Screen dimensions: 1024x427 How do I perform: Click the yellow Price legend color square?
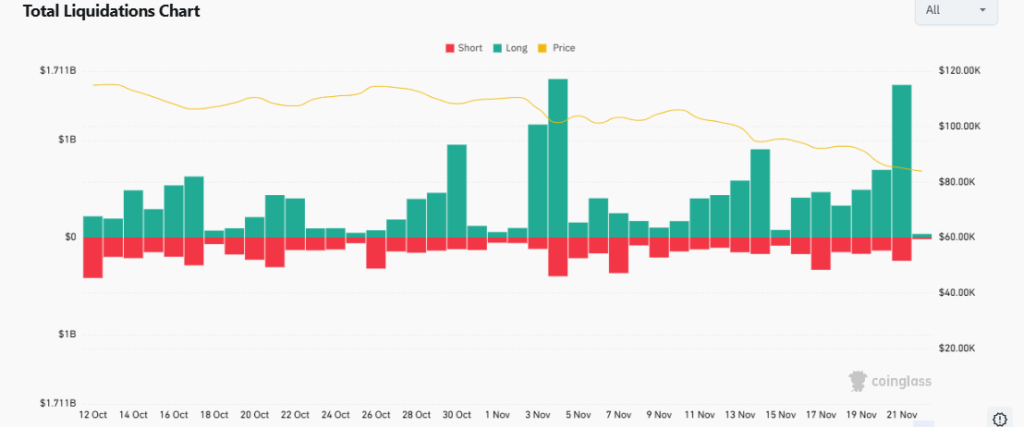click(x=543, y=48)
